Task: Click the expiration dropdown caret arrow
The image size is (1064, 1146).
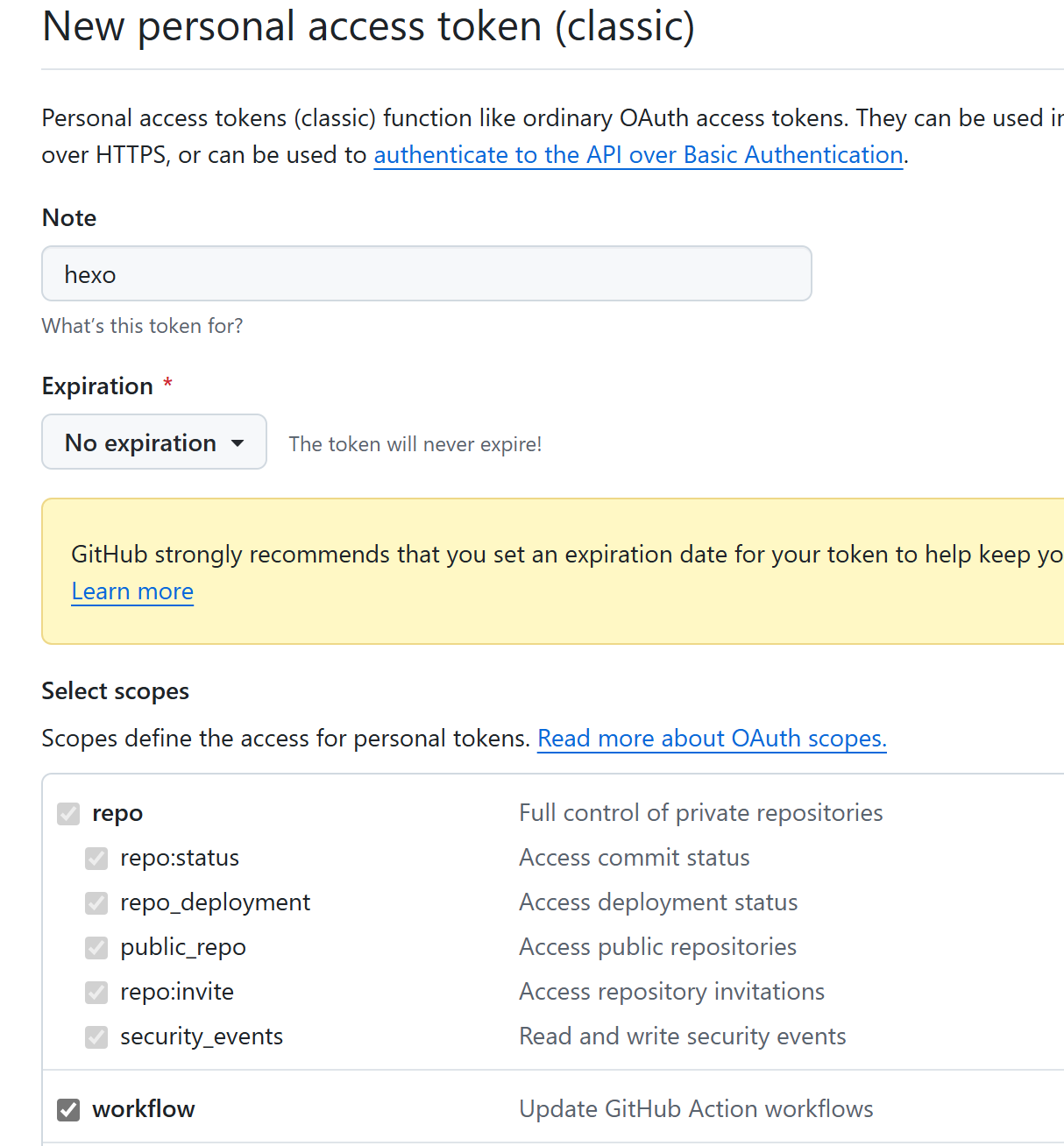Action: click(x=238, y=443)
